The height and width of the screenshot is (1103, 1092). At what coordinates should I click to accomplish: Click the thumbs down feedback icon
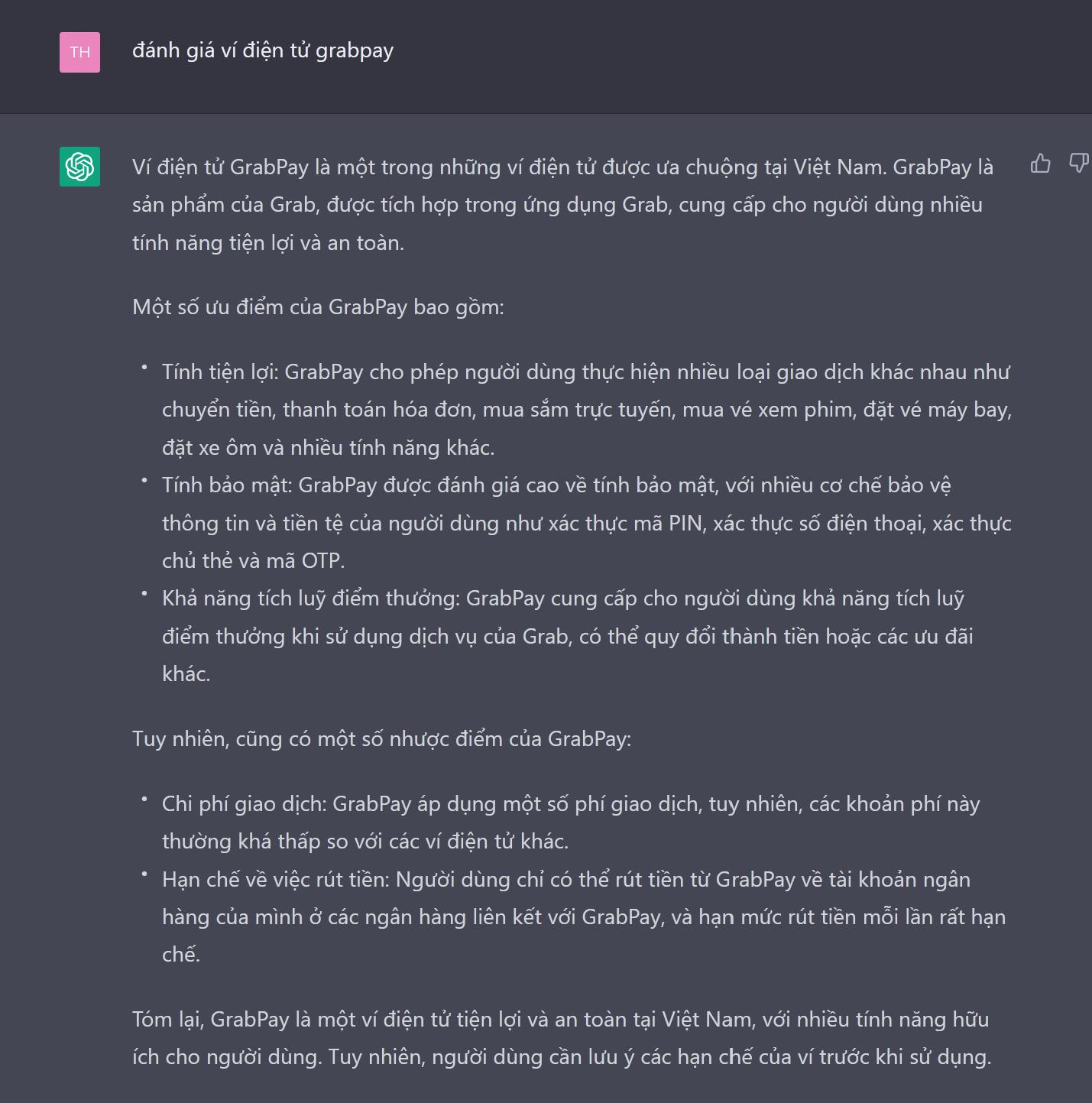[1079, 164]
